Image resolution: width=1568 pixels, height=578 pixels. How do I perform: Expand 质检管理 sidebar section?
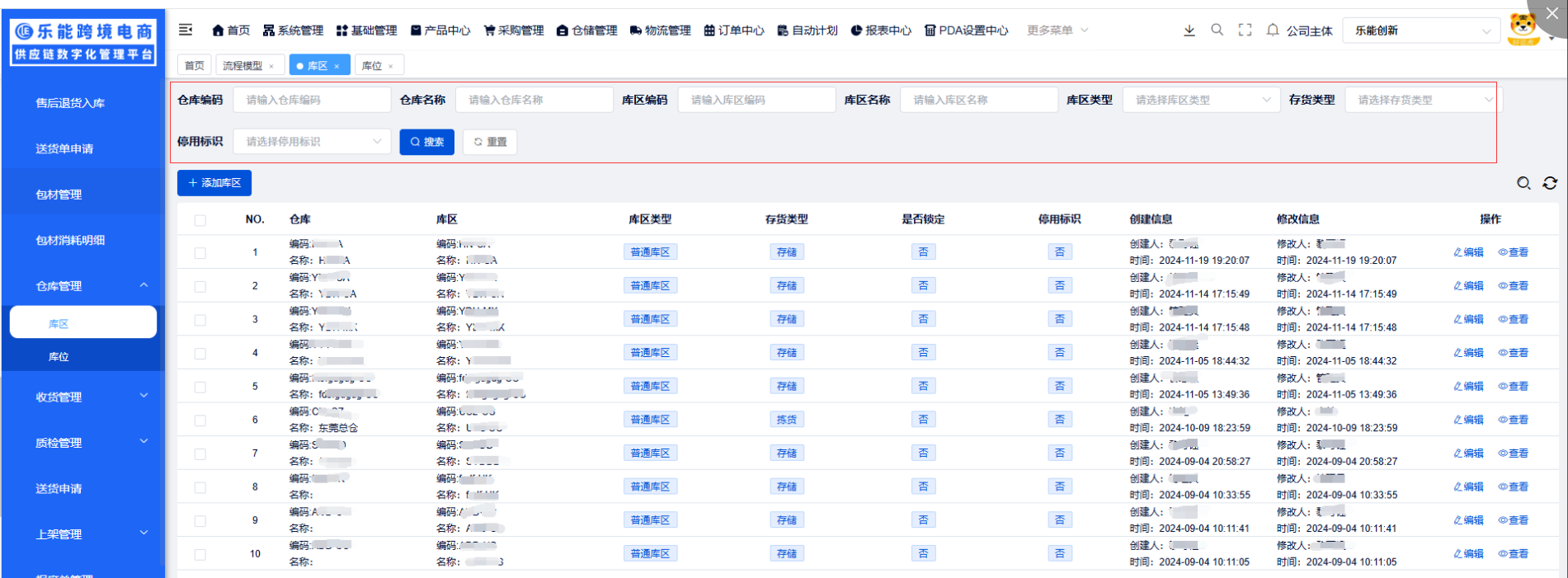point(83,443)
